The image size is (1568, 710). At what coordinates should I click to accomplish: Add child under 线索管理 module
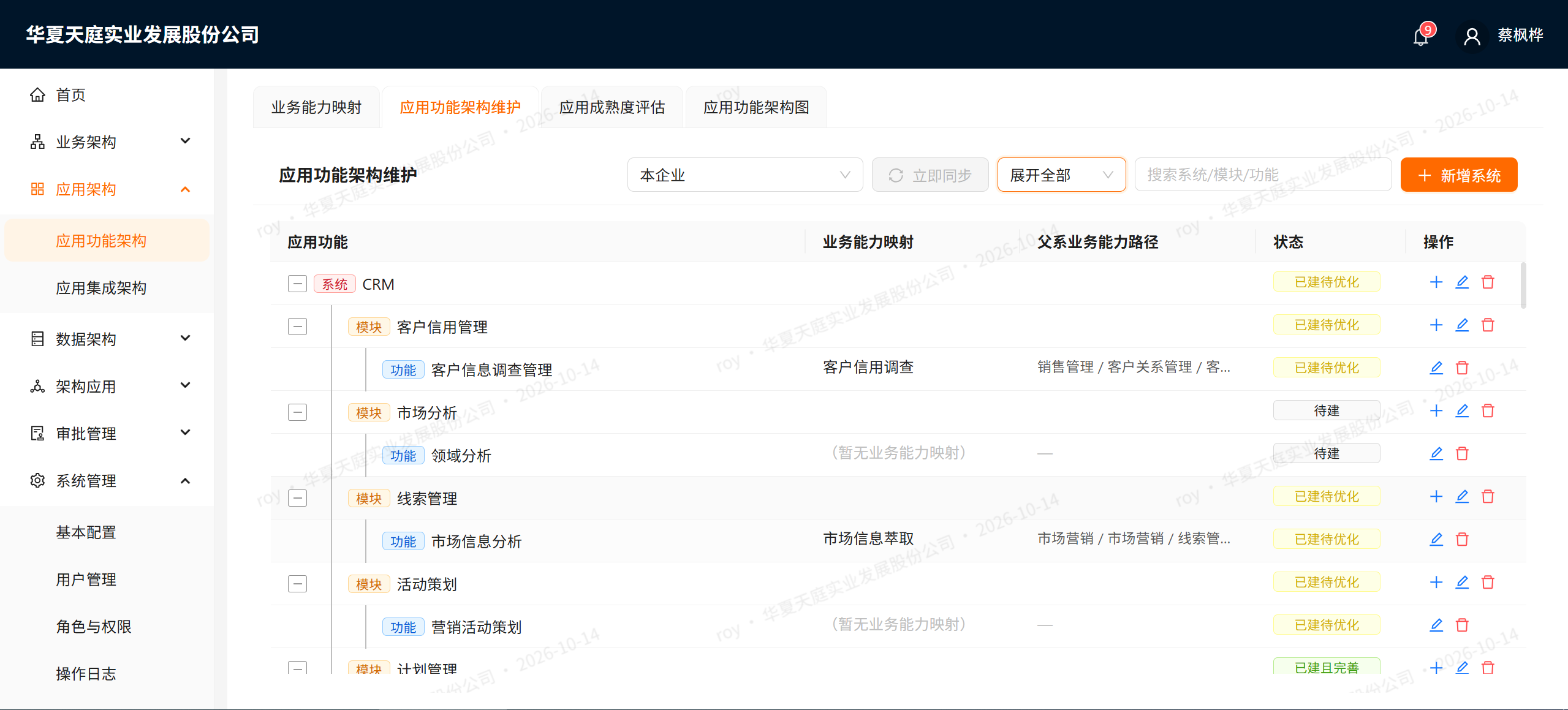1436,497
